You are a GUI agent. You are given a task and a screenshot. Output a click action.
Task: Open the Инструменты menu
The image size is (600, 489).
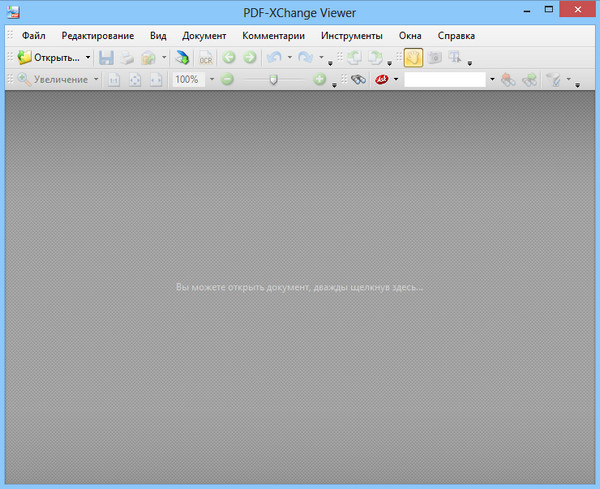point(352,36)
